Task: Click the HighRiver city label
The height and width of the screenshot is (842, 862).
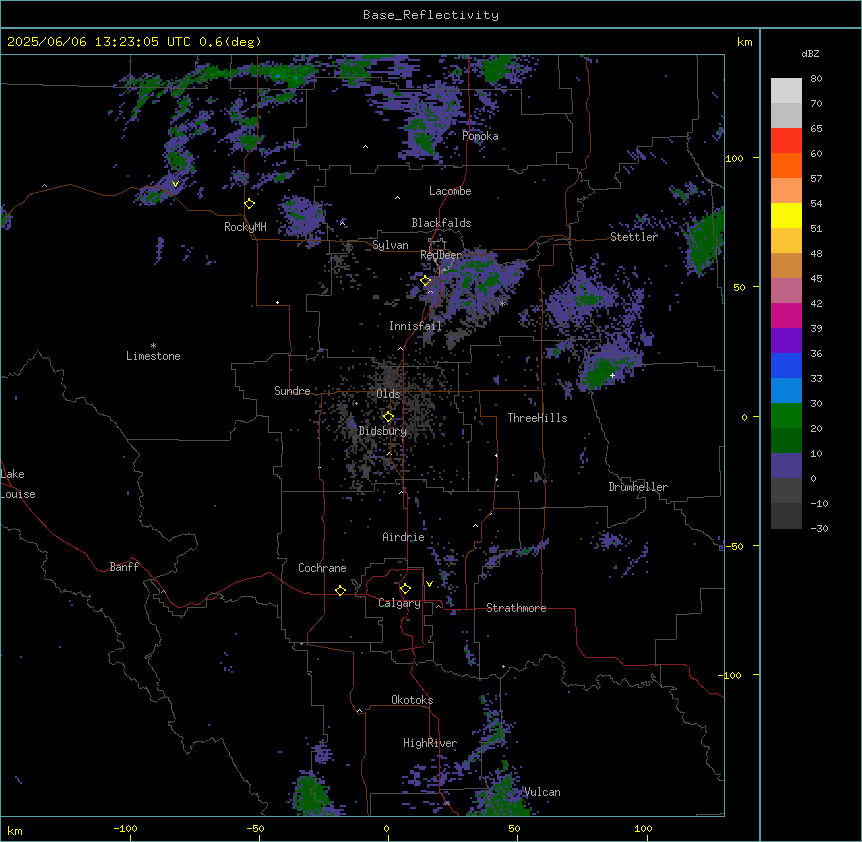Action: pyautogui.click(x=430, y=743)
